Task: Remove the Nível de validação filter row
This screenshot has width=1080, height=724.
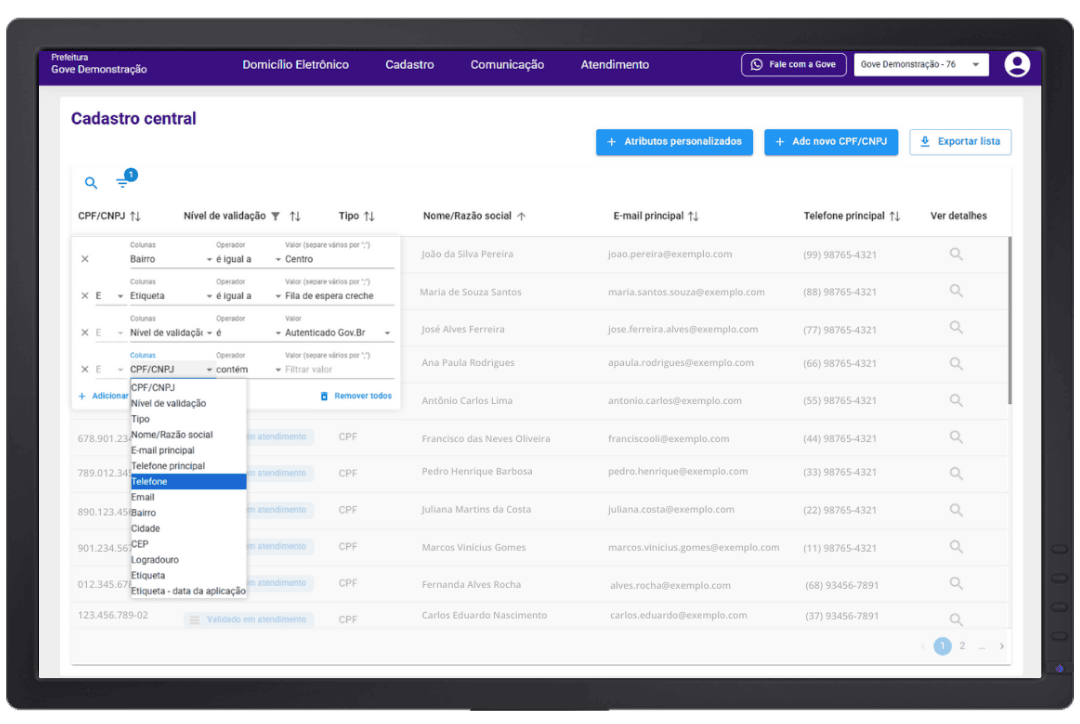Action: [85, 333]
